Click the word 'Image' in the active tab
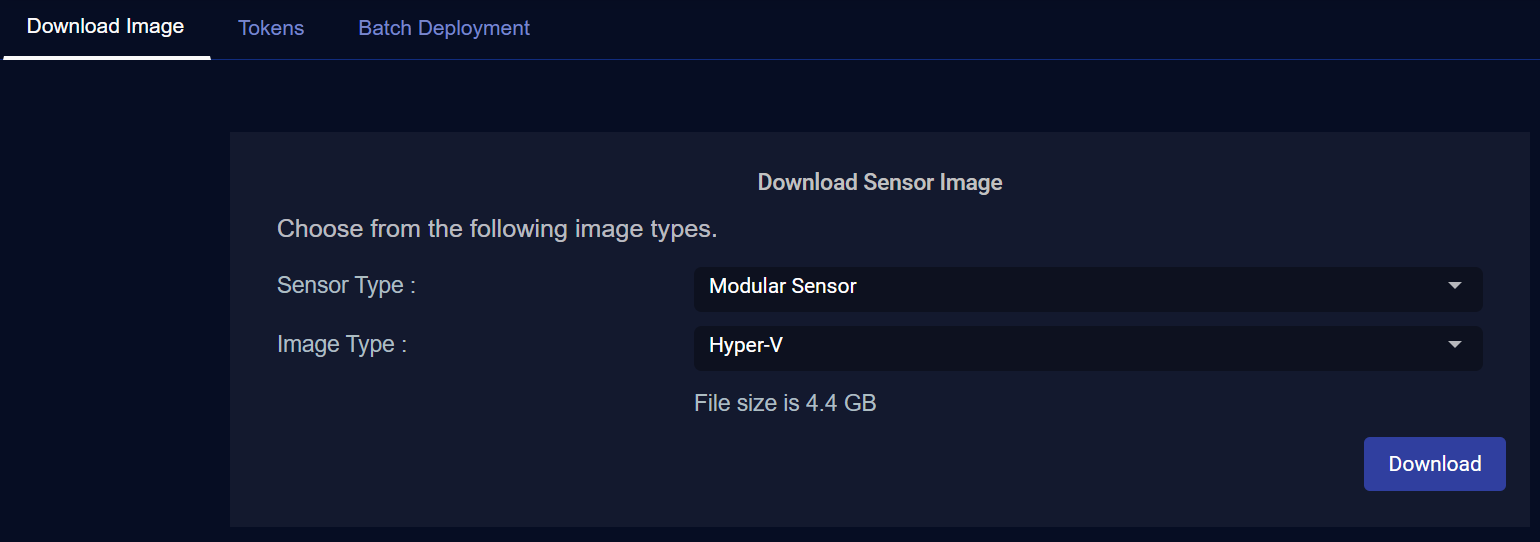 pyautogui.click(x=155, y=26)
